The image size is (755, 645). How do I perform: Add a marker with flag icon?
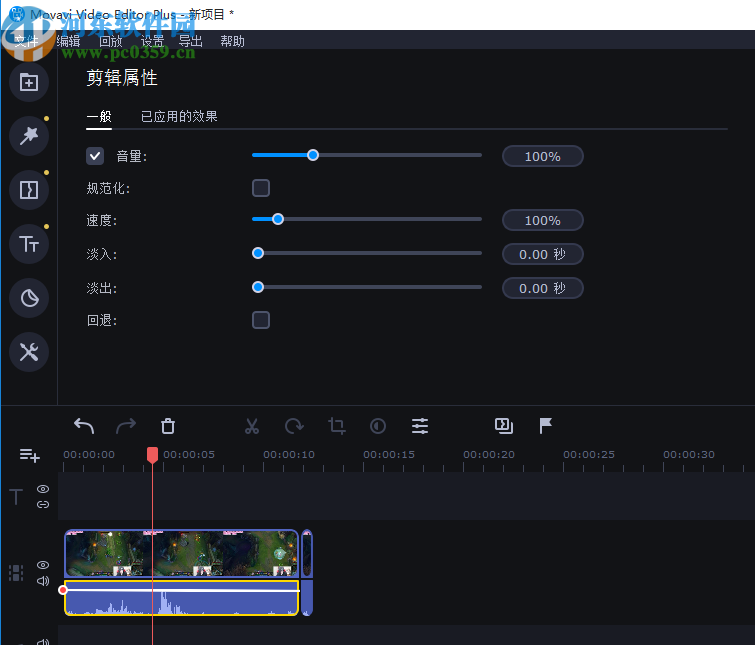546,426
